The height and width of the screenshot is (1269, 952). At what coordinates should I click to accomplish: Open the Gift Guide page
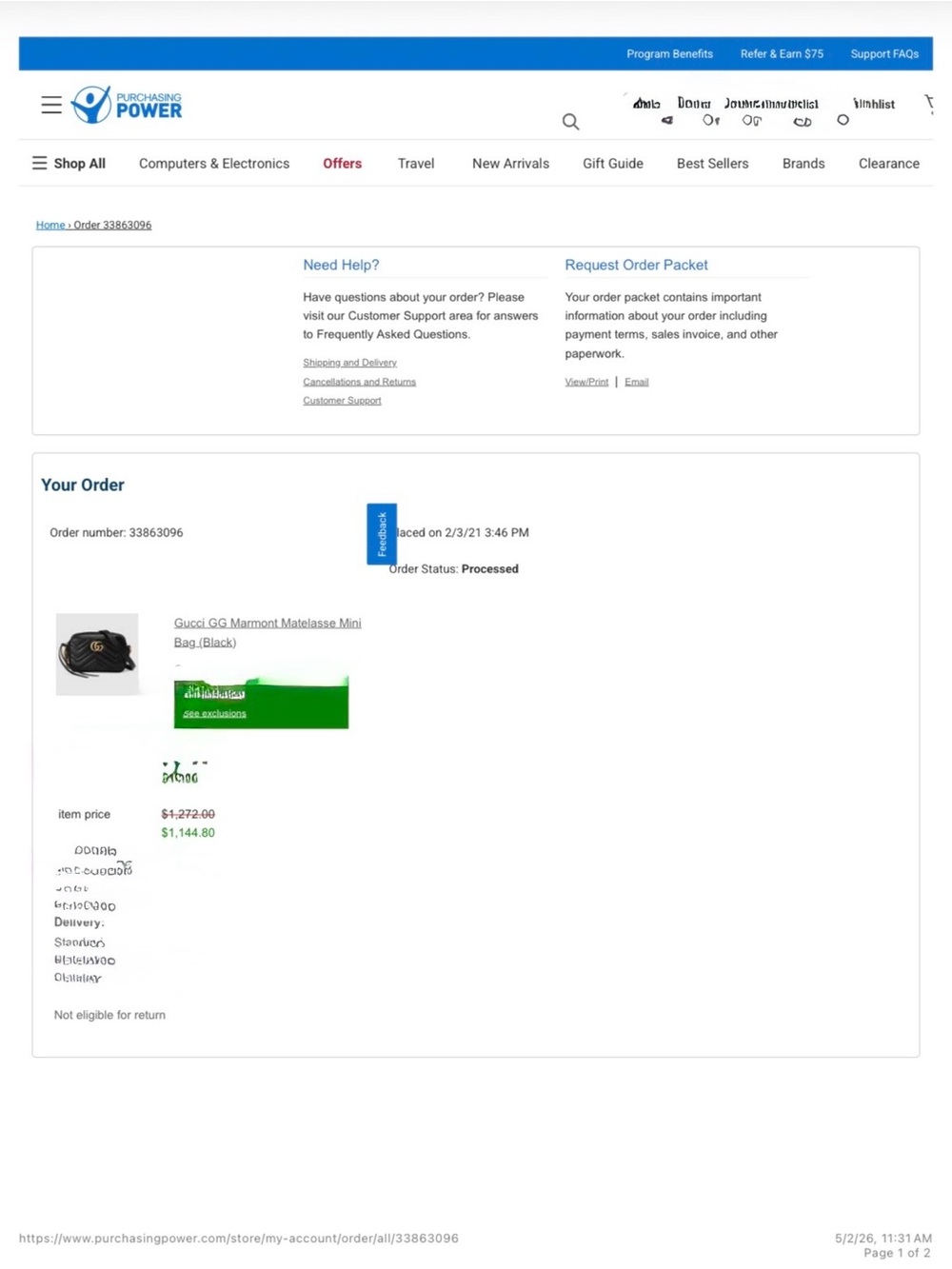613,163
